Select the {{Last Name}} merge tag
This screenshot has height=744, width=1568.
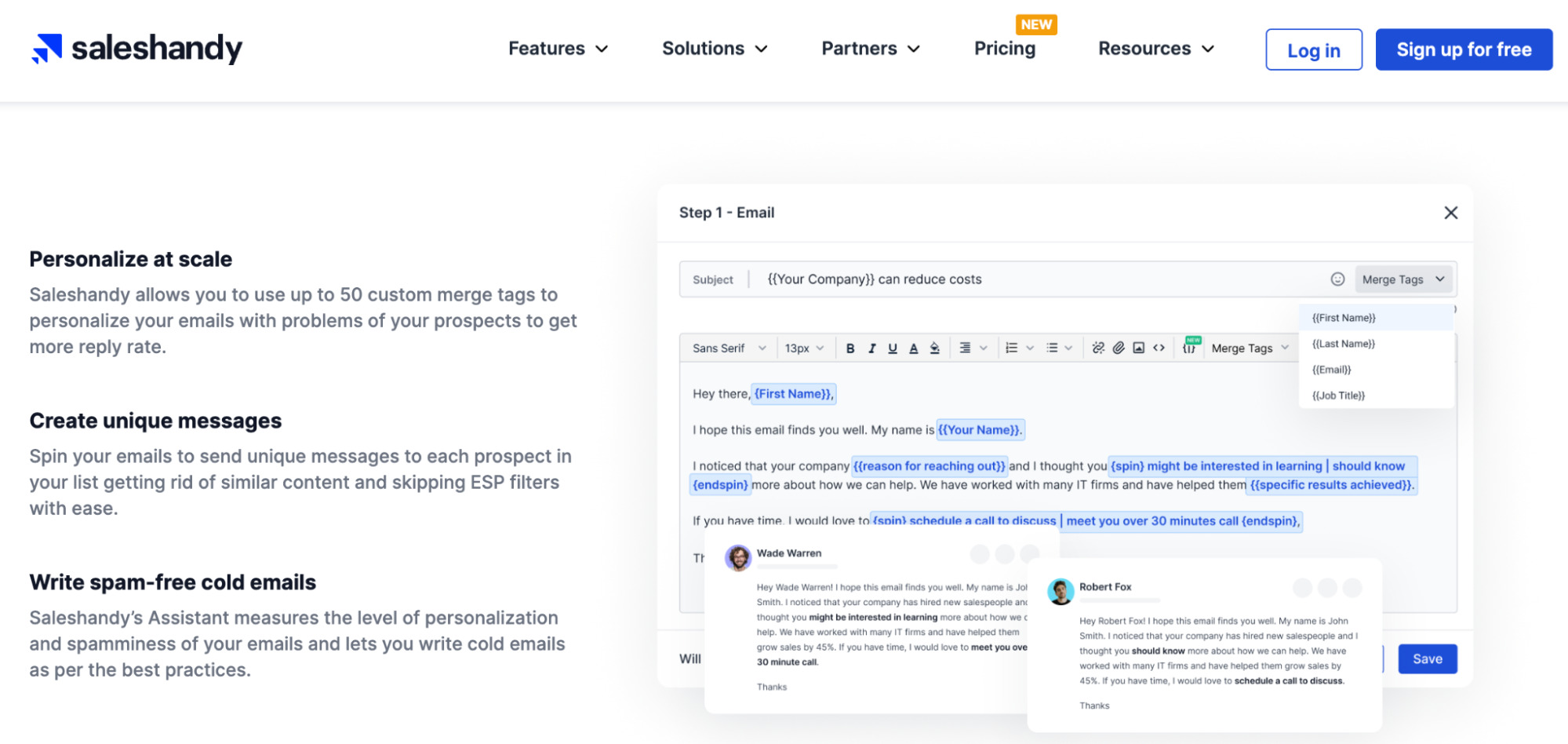[1344, 344]
